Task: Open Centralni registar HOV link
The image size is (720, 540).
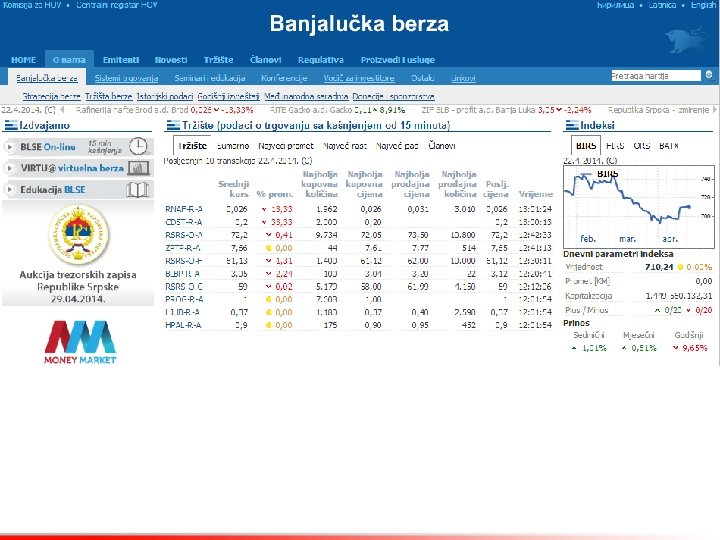Action: click(x=117, y=5)
